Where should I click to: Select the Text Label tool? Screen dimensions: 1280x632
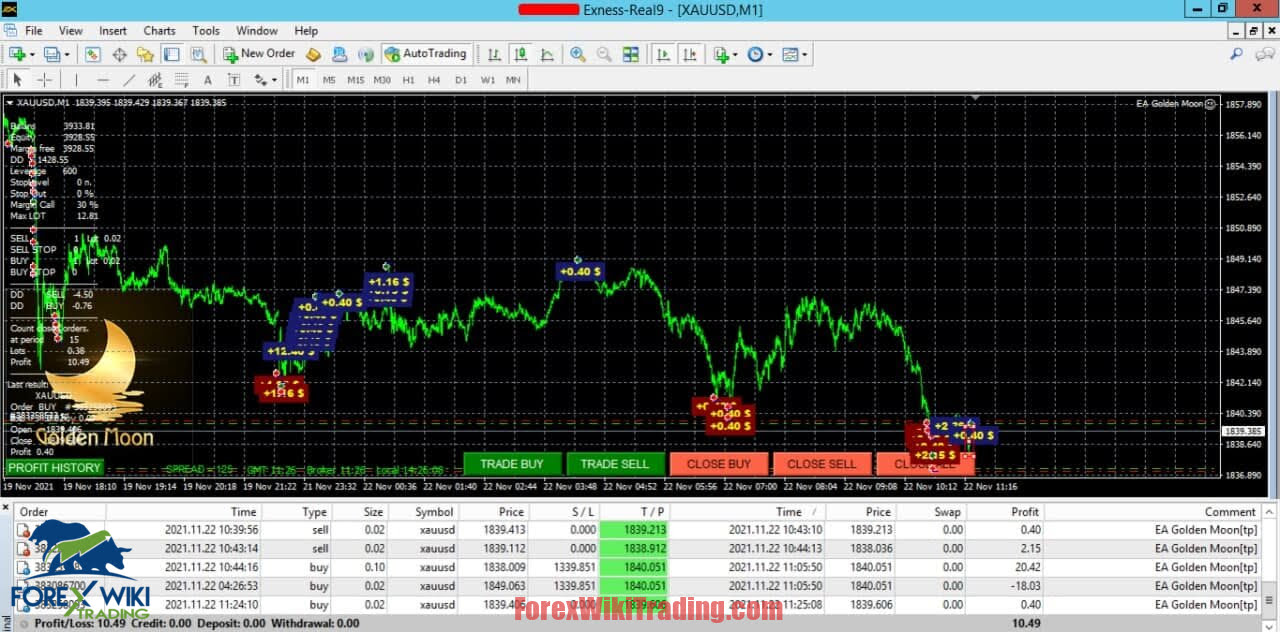[234, 80]
